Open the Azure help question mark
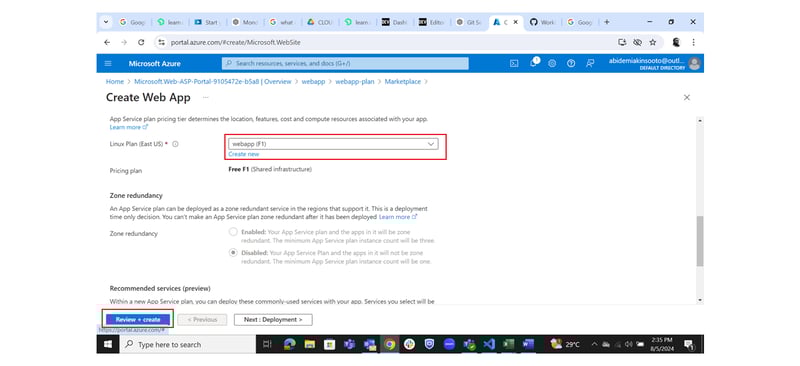The height and width of the screenshot is (366, 800). coord(571,64)
